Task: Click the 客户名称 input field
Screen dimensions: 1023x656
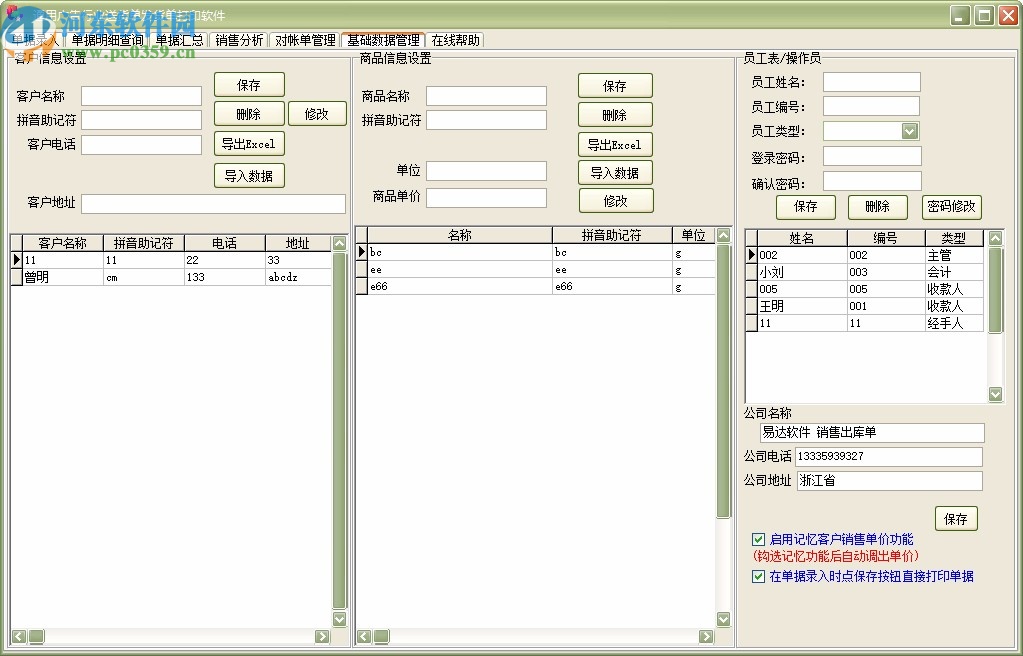Action: point(141,96)
